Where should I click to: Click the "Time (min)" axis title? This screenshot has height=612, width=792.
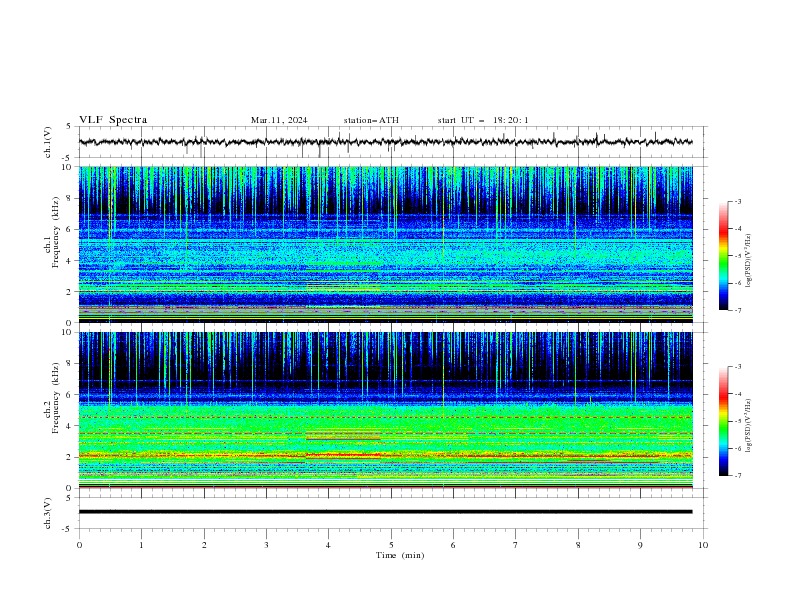400,555
